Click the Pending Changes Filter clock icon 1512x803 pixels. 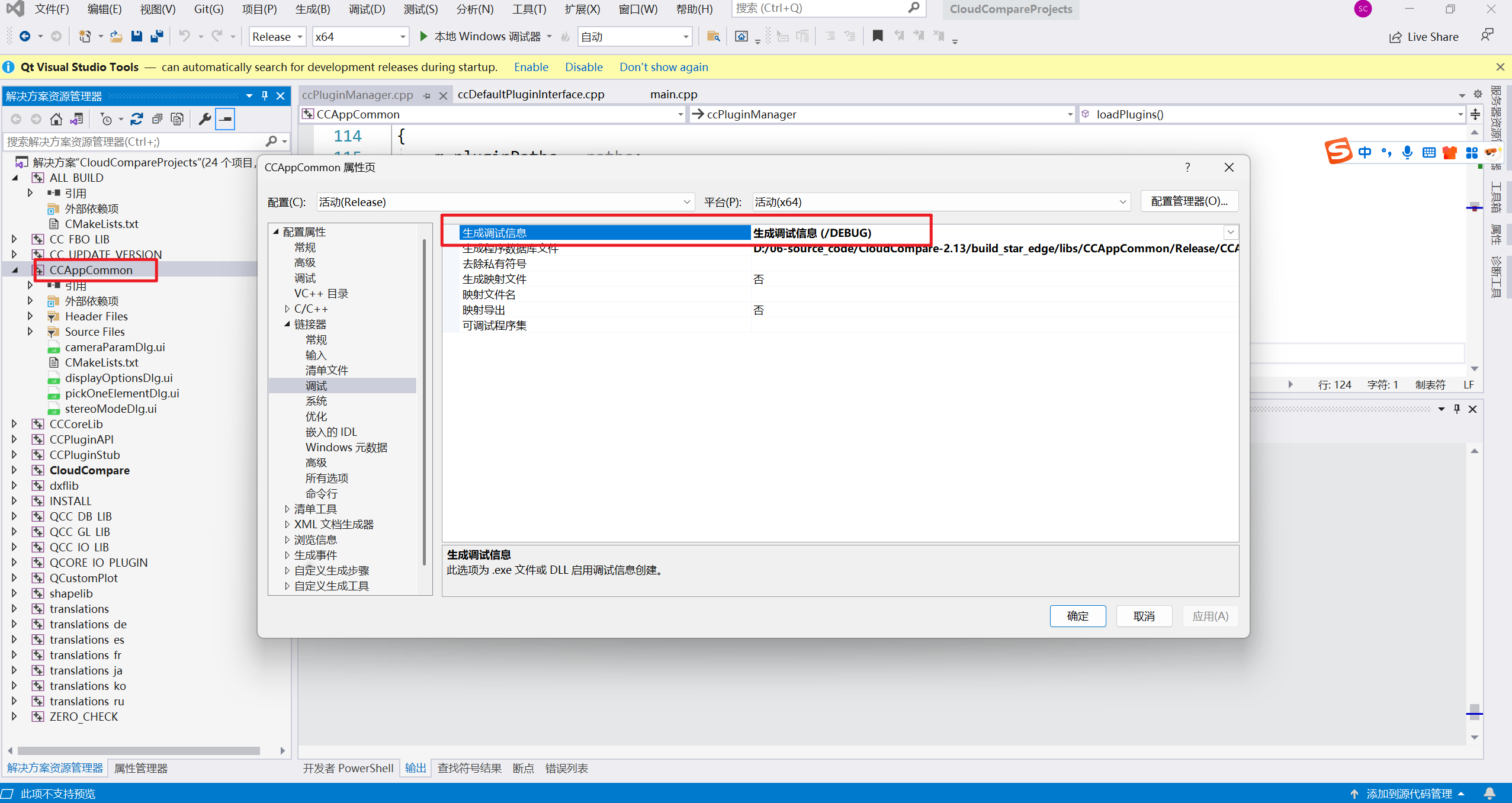click(107, 119)
